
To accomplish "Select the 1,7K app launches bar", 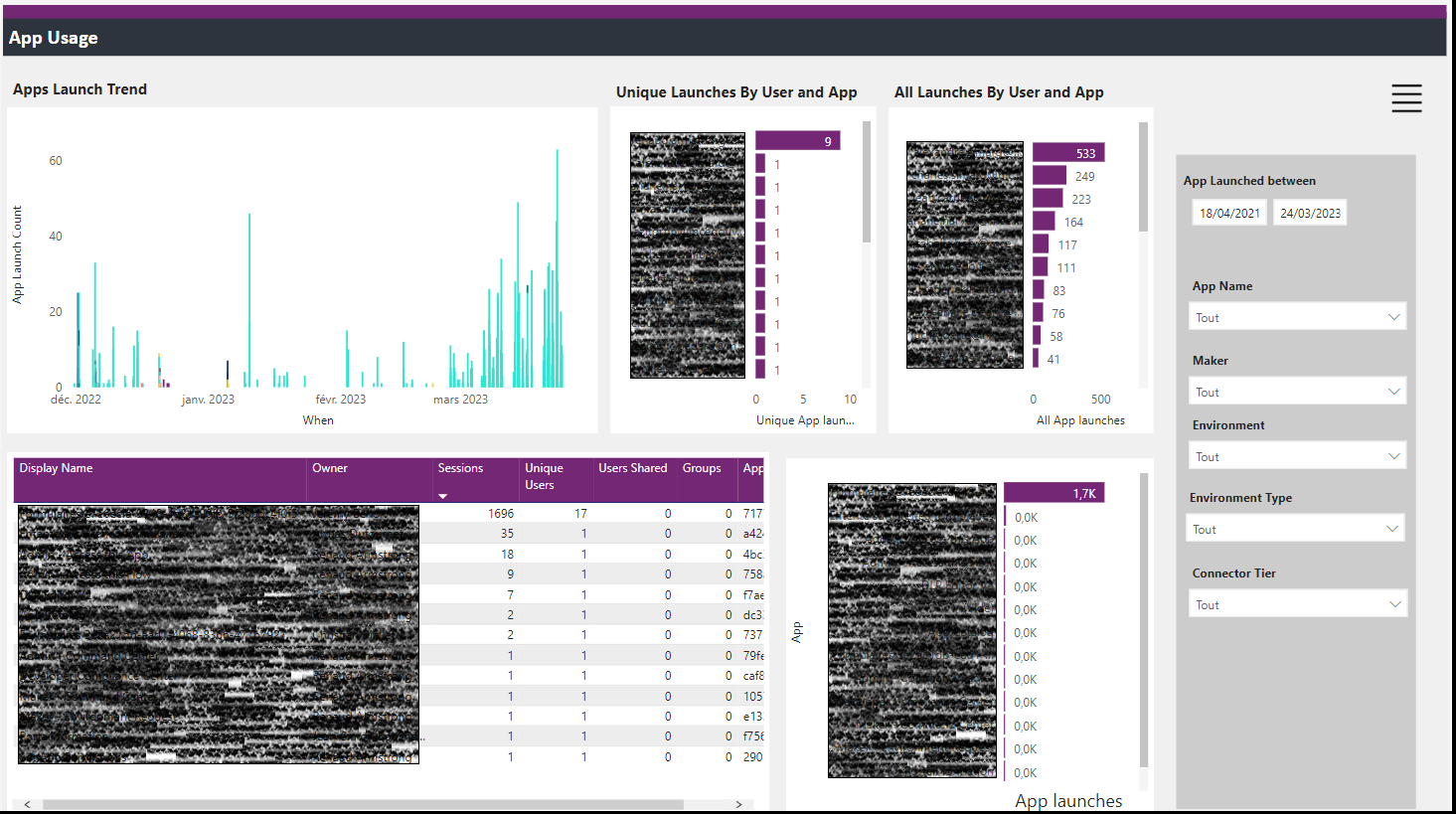I will [x=1054, y=493].
